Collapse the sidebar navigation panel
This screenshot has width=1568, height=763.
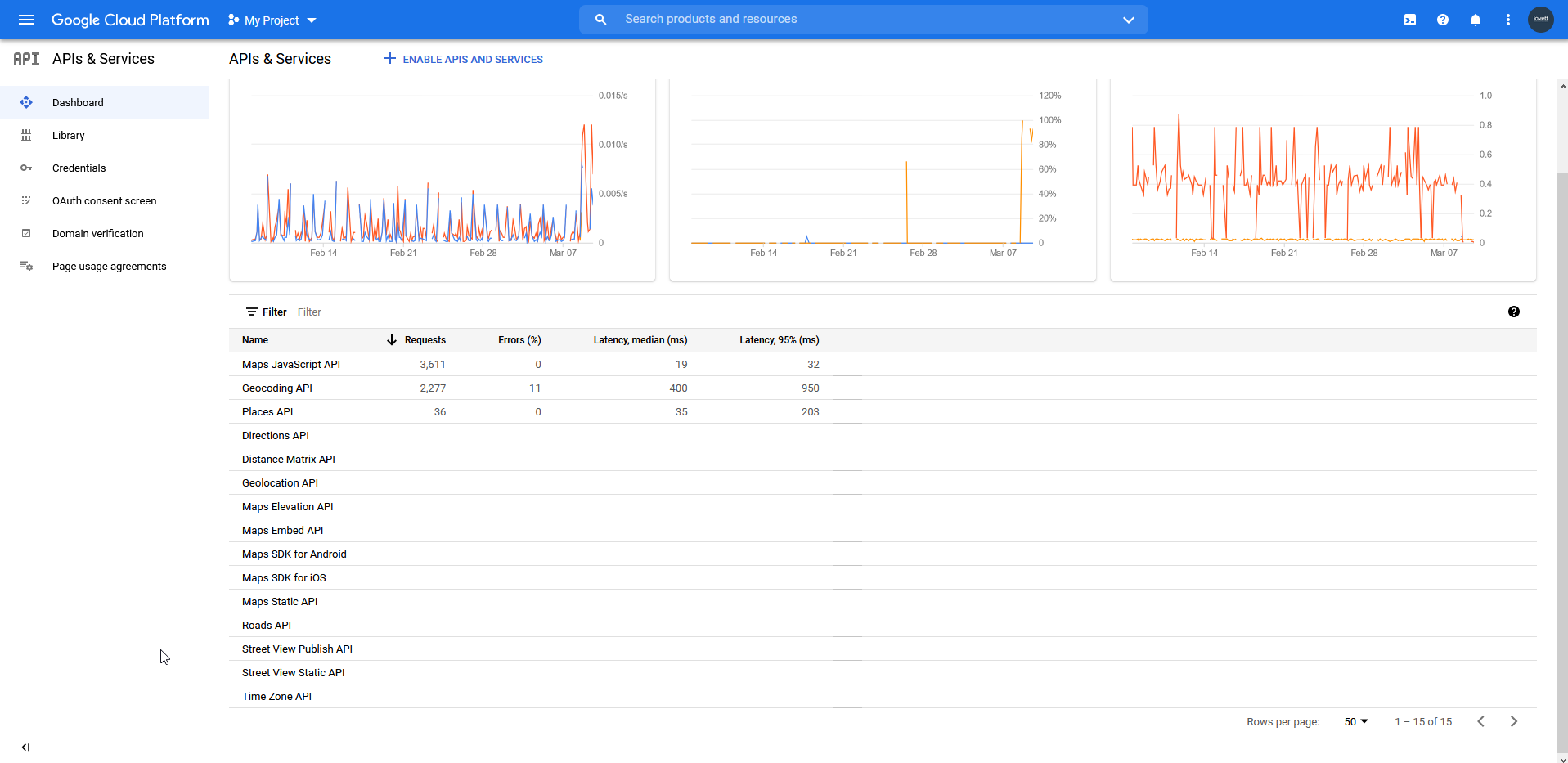click(25, 747)
